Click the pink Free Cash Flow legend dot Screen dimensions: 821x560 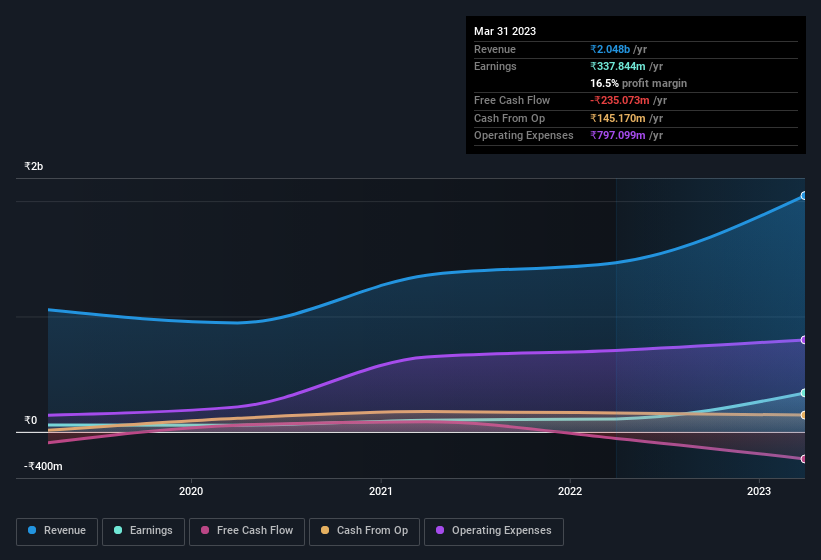[205, 530]
